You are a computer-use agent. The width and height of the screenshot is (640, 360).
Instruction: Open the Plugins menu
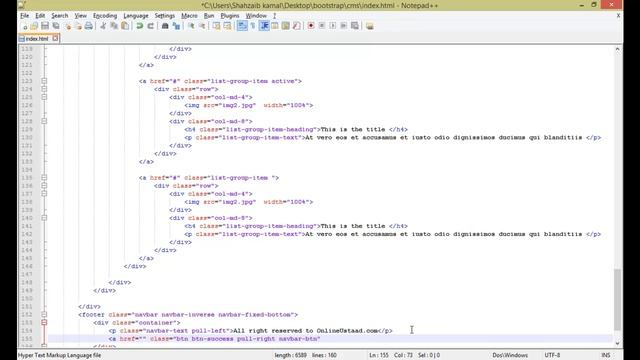[230, 16]
